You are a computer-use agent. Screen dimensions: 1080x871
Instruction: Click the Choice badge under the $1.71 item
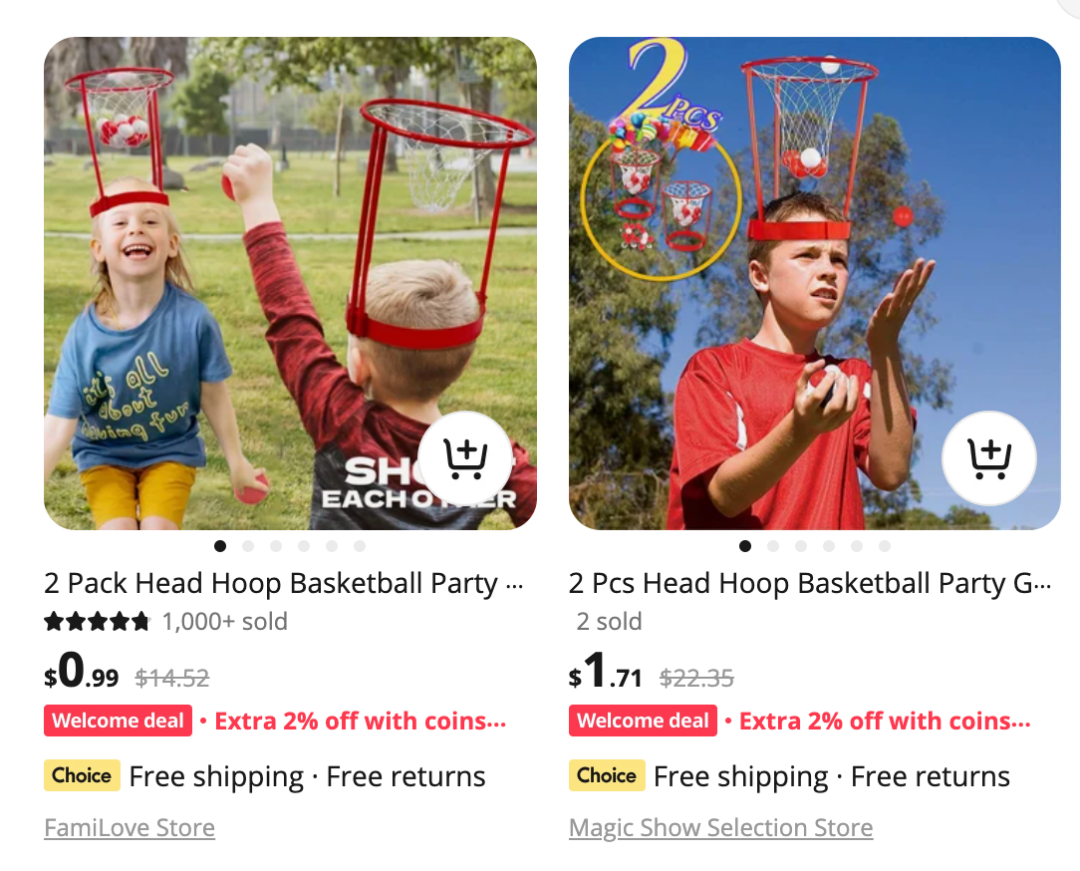(607, 775)
